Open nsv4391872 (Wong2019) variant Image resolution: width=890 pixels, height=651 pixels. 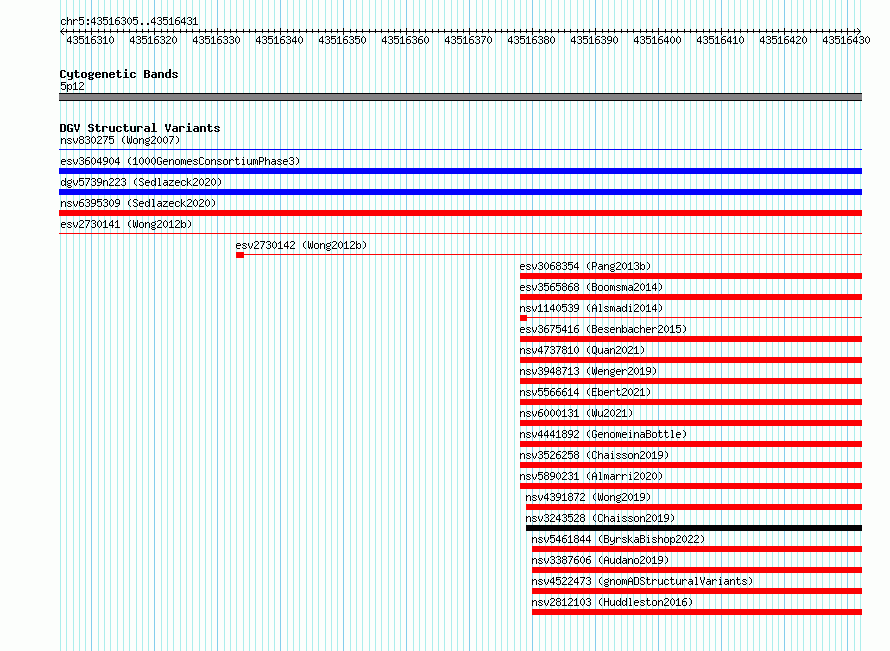pos(588,497)
